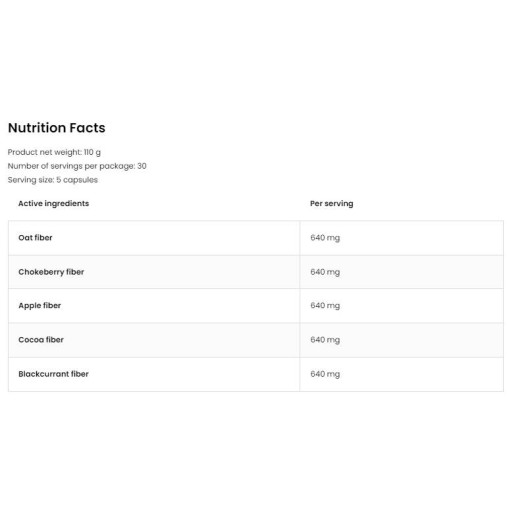Select the Cocoa fiber row label
Image resolution: width=509 pixels, height=509 pixels.
[41, 340]
